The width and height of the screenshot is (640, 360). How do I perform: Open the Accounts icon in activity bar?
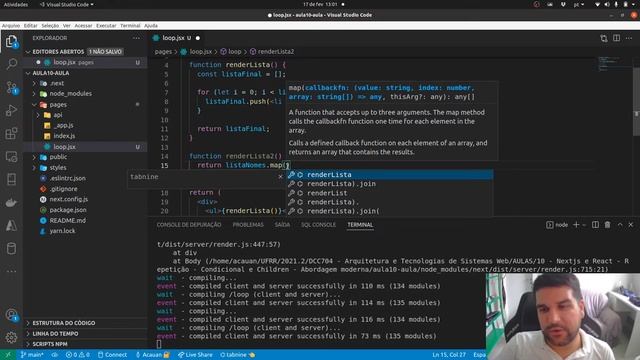click(x=11, y=315)
